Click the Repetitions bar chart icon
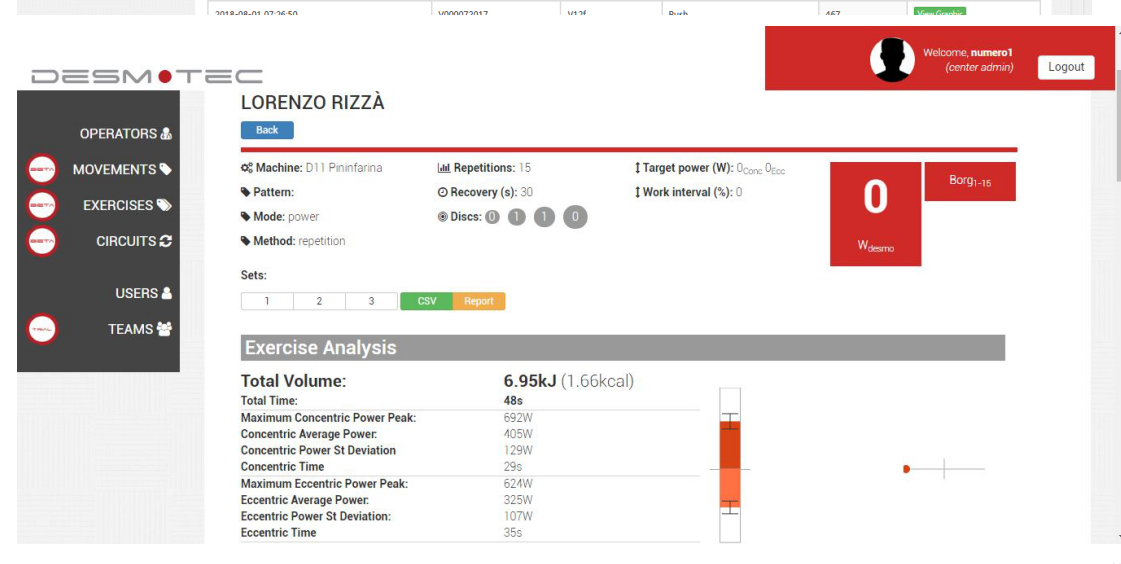The image size is (1121, 564). coord(444,168)
